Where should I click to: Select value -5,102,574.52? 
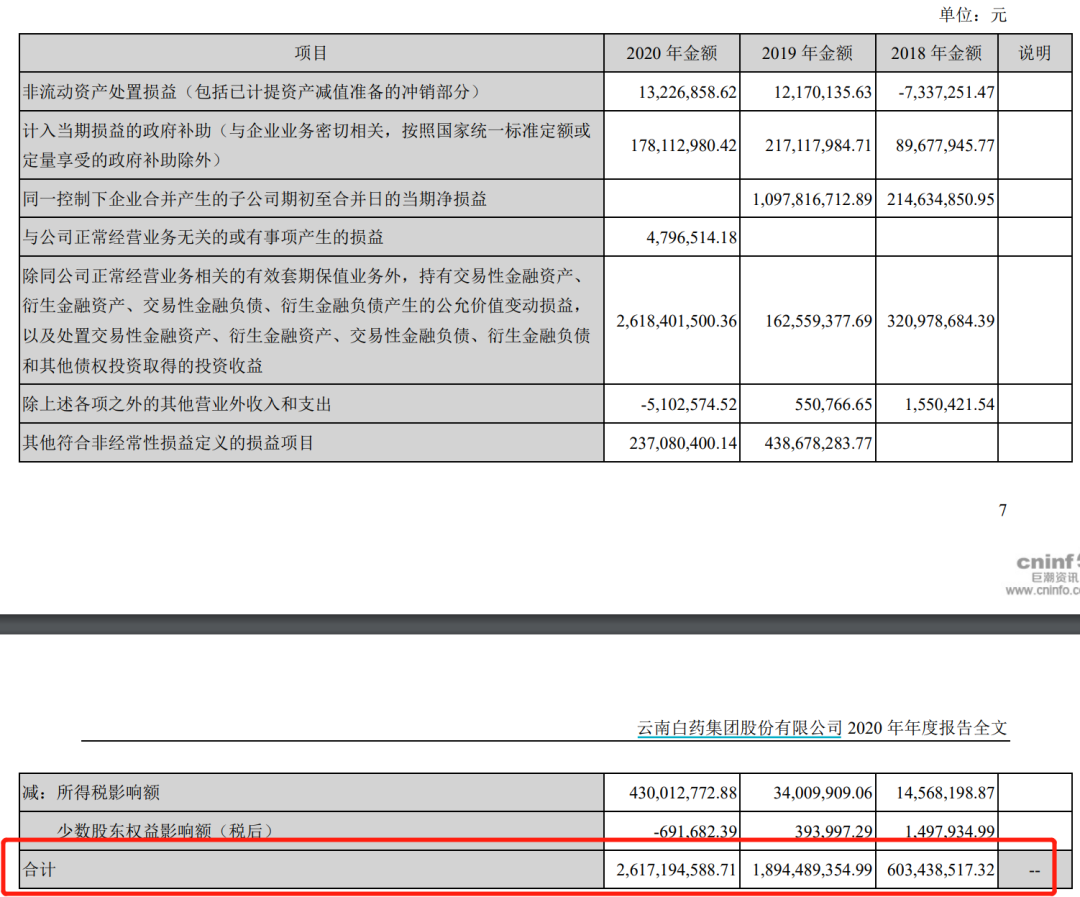tap(689, 404)
